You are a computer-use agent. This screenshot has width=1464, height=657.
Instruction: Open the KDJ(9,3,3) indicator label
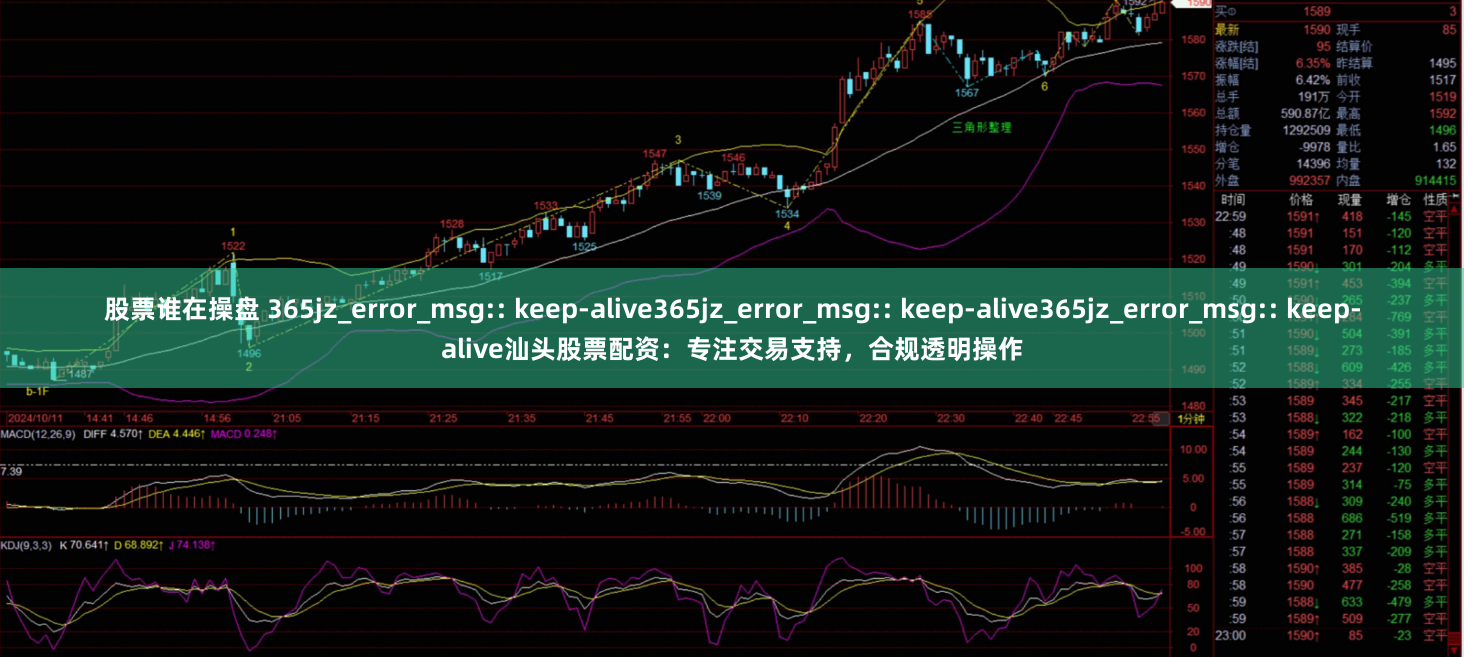tap(25, 544)
